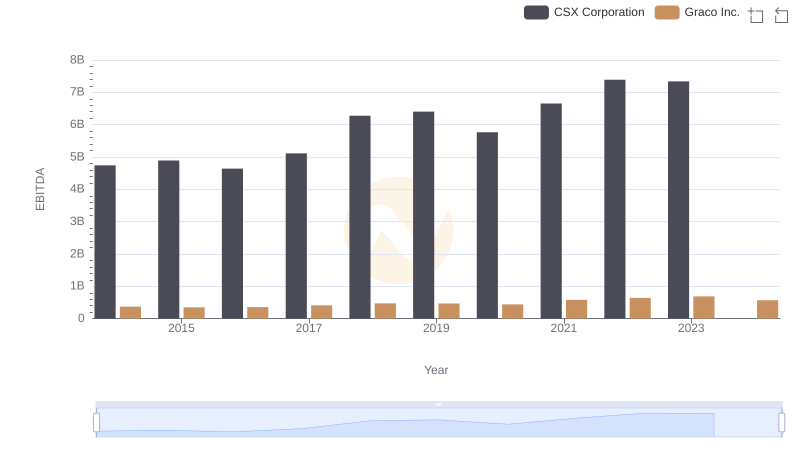Grab the right data zoom slider handle
This screenshot has height=461, width=800.
[782, 422]
